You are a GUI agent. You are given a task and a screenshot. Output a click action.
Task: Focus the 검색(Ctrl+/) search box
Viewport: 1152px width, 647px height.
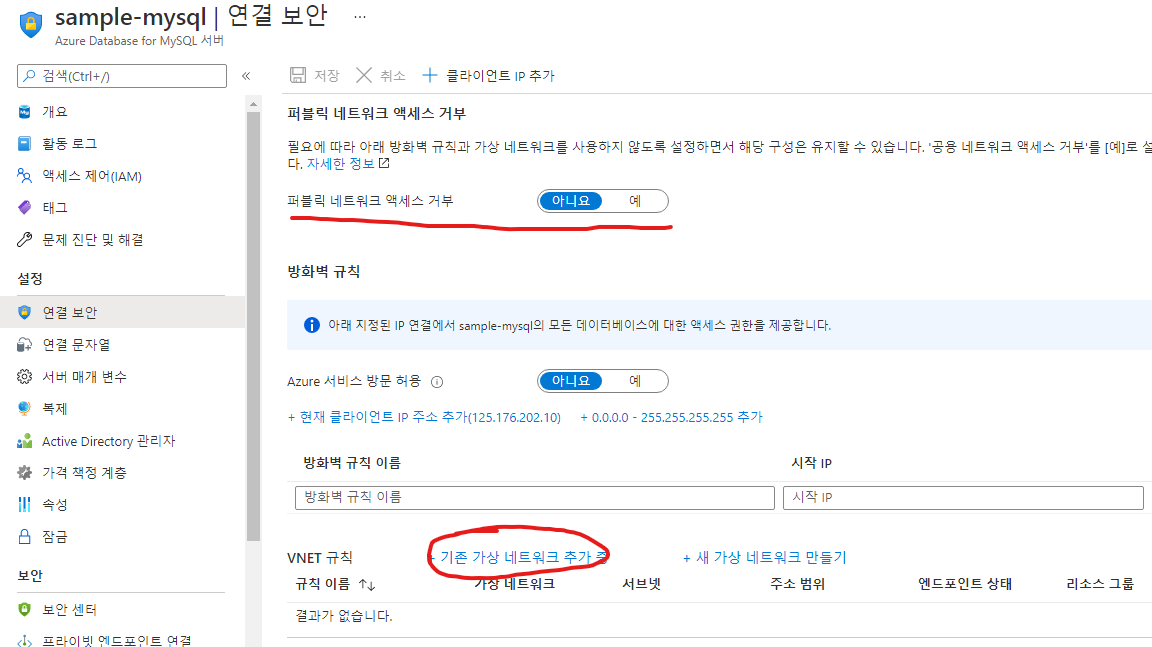(122, 76)
